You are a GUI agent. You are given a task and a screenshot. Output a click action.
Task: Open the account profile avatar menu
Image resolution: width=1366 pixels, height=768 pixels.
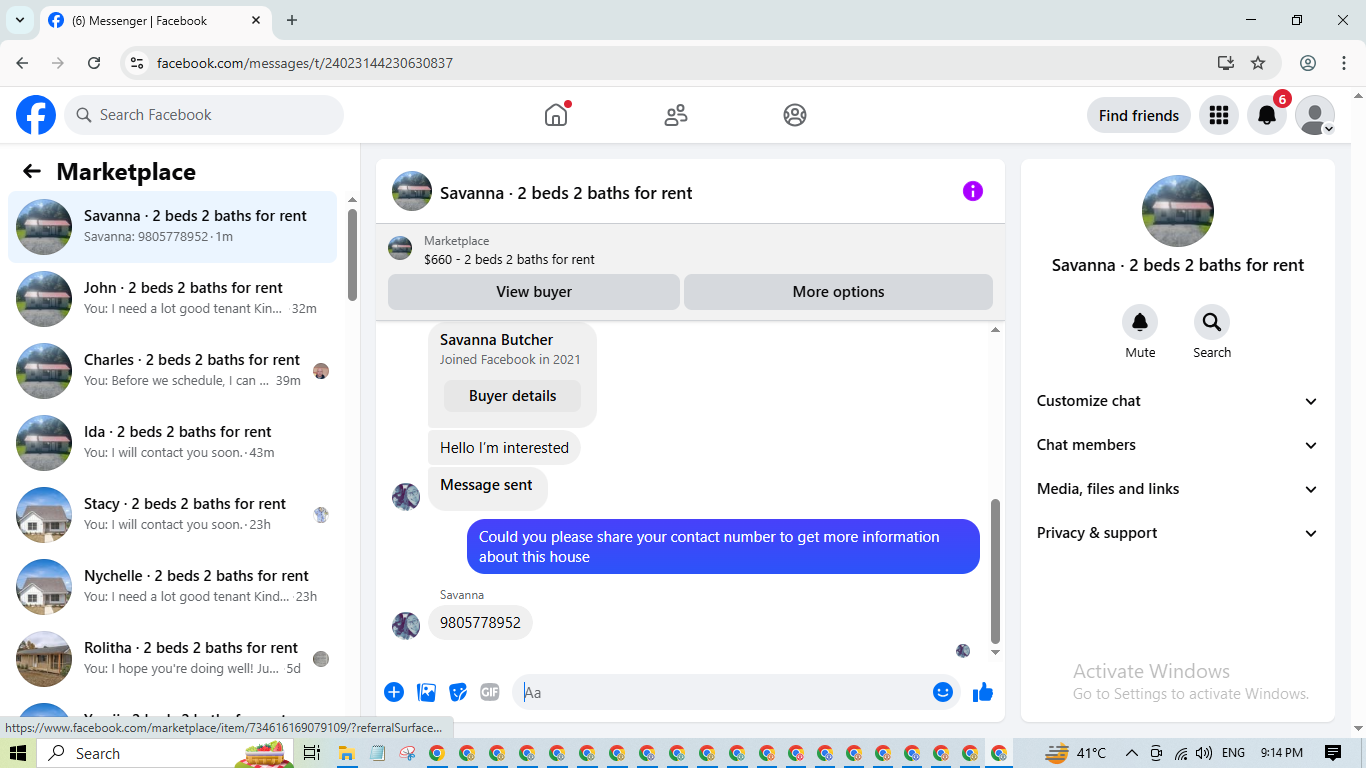(1314, 115)
